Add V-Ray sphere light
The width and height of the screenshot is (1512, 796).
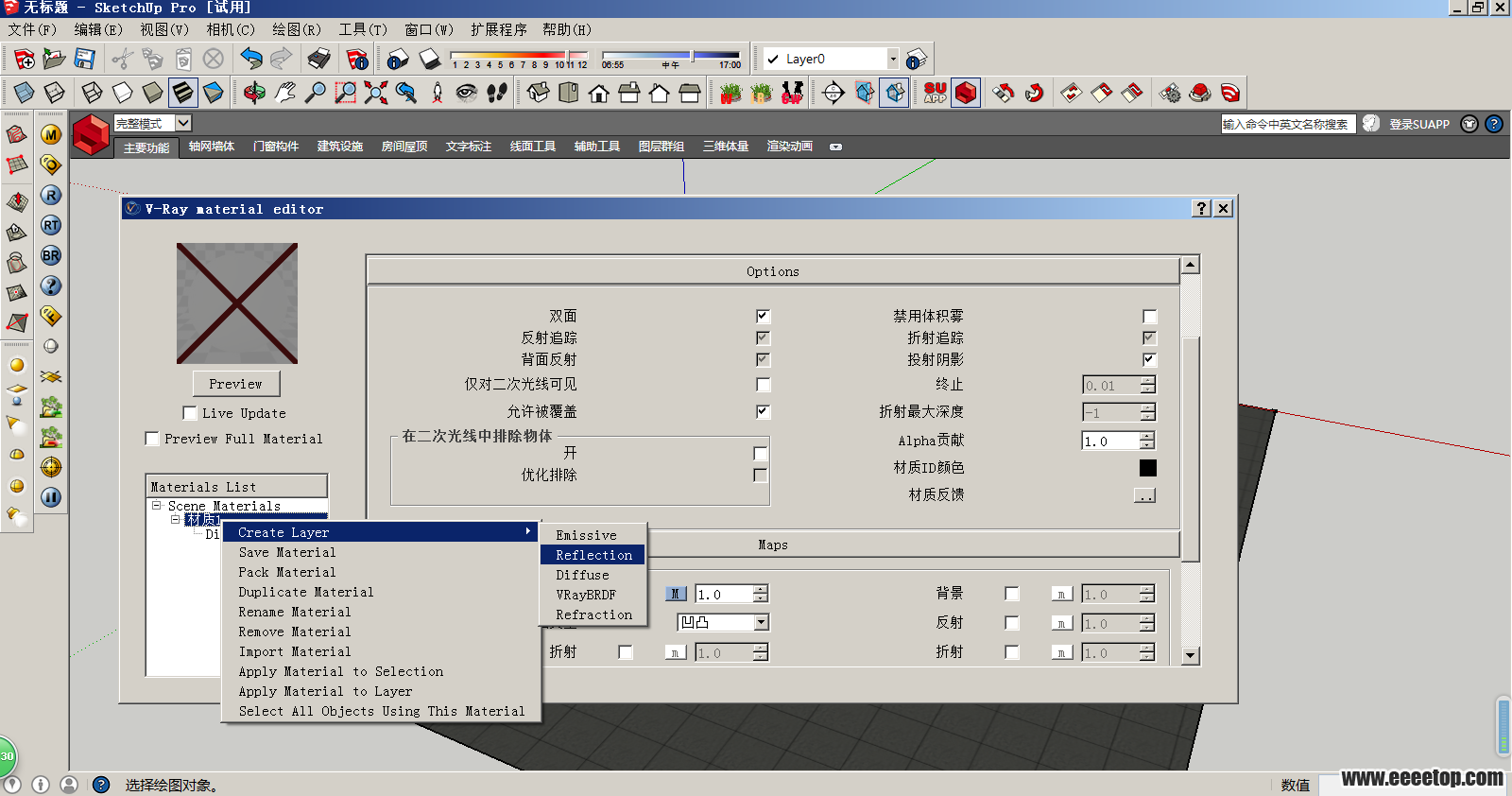tap(17, 486)
